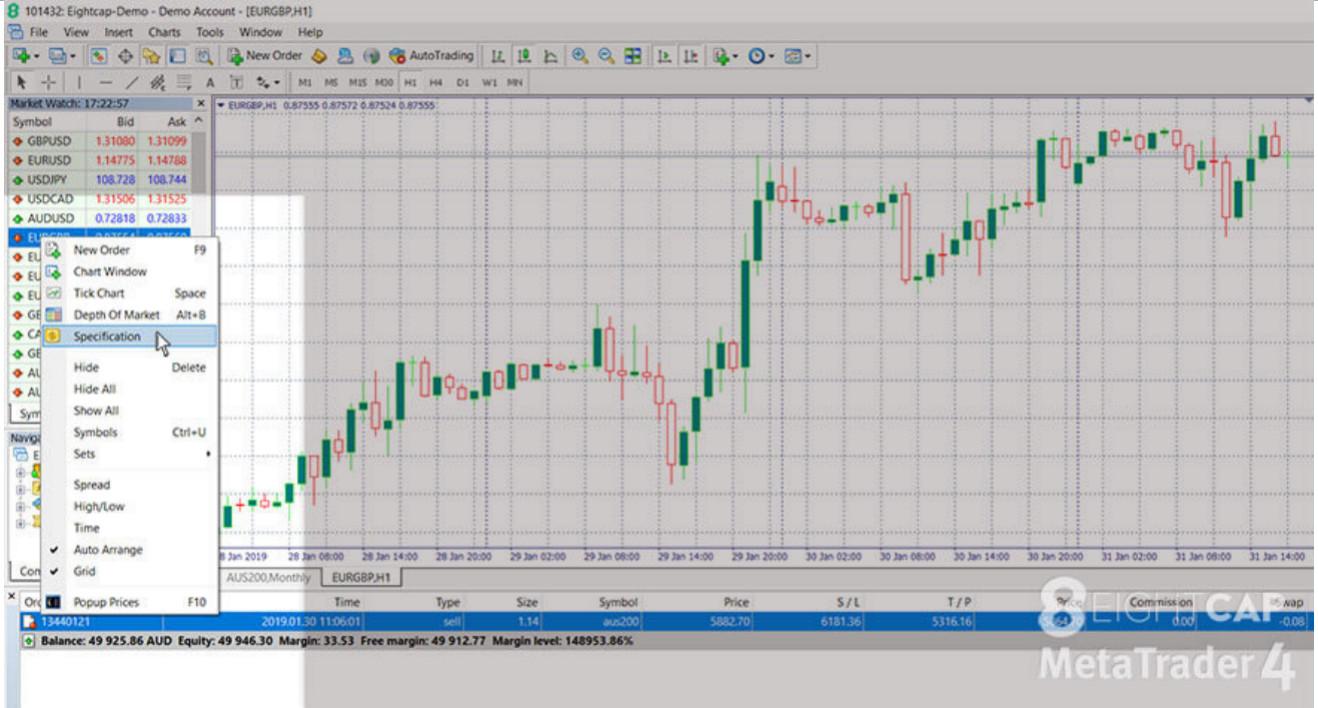Toggle the AutoTrading button
Viewport: 1318px width, 708px height.
(430, 56)
